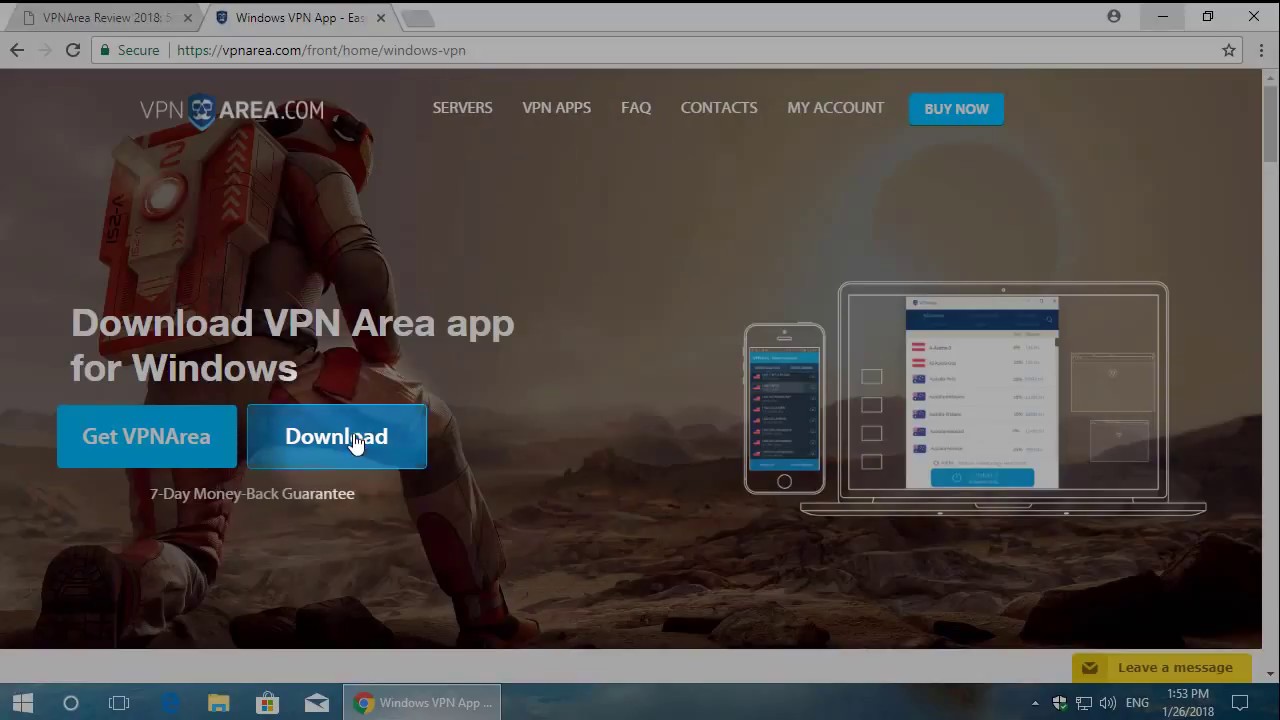Launch Edge browser from taskbar

click(170, 703)
